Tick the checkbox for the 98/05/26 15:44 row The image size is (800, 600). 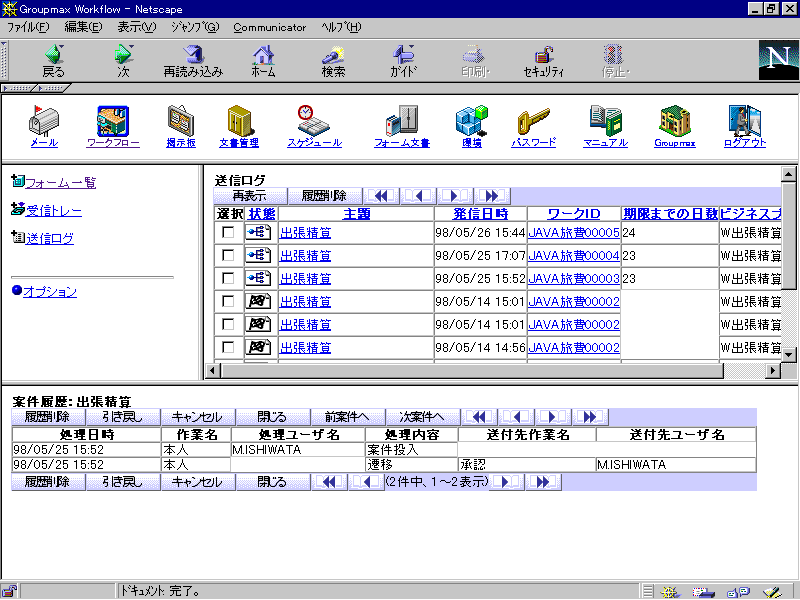[x=228, y=233]
